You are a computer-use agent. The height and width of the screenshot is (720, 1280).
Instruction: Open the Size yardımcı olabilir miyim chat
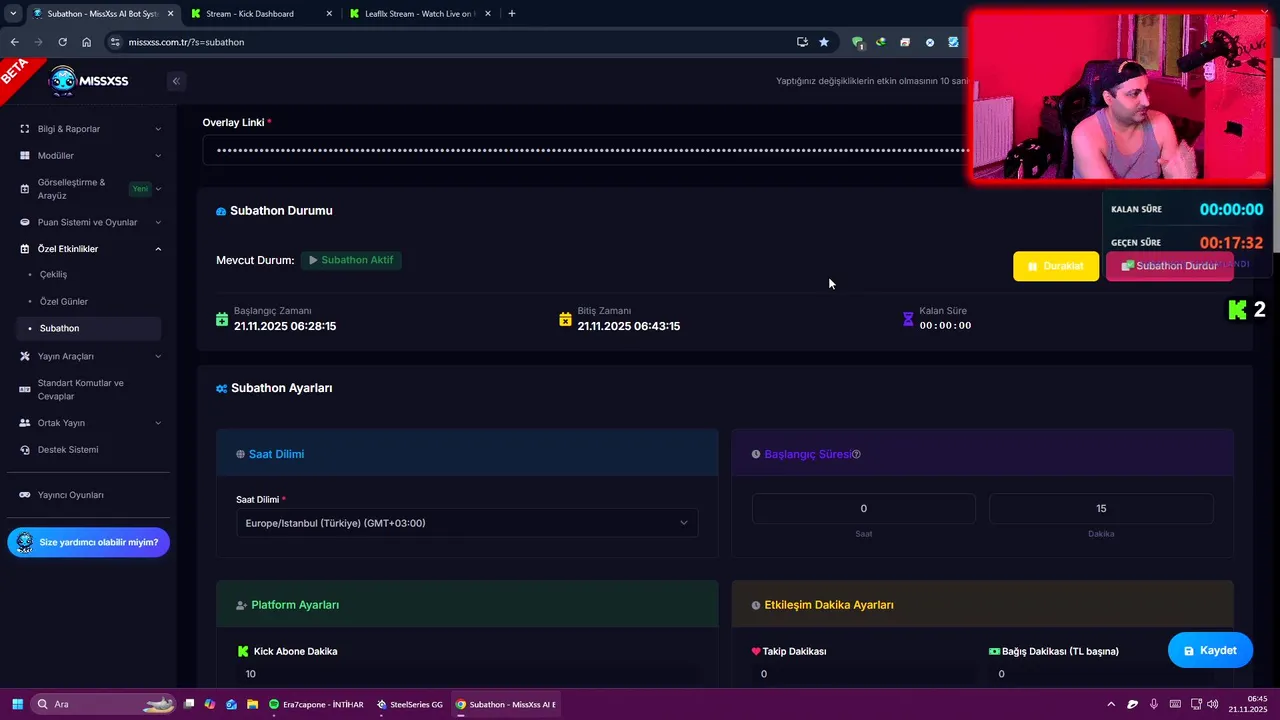click(x=89, y=542)
